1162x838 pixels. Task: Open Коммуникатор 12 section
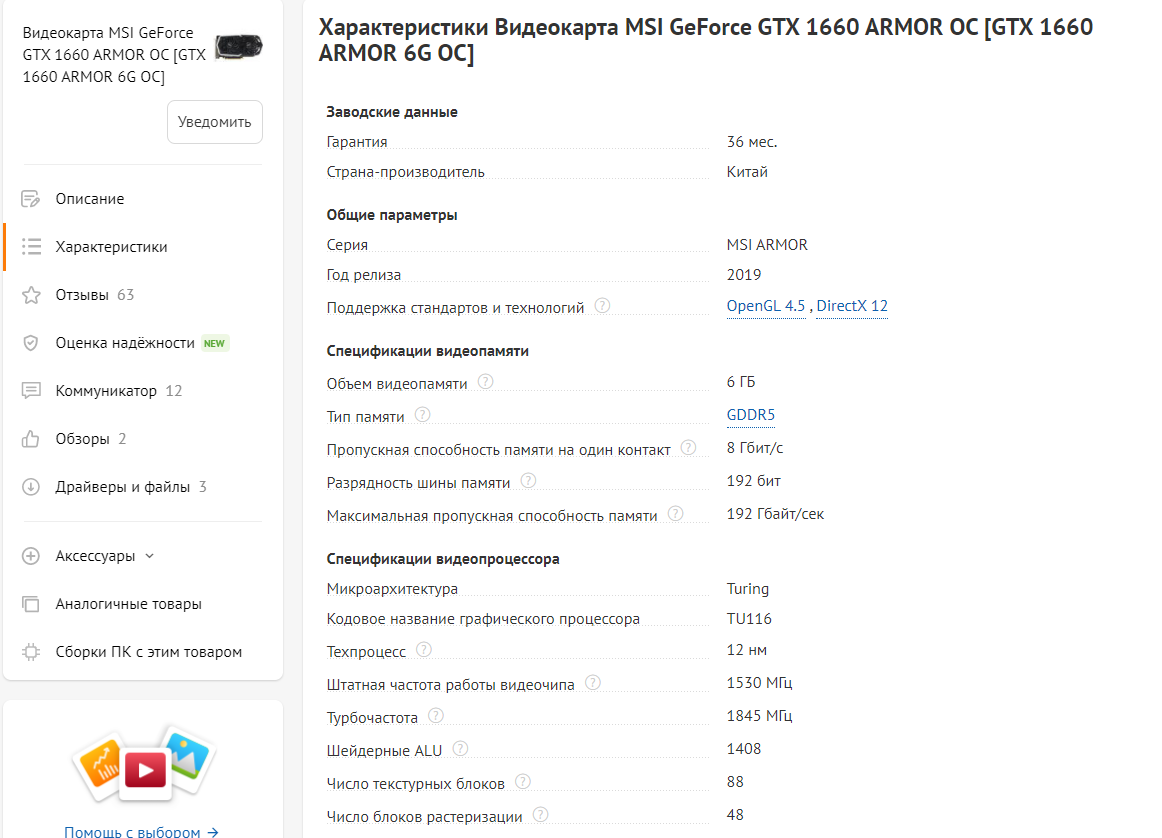[119, 390]
